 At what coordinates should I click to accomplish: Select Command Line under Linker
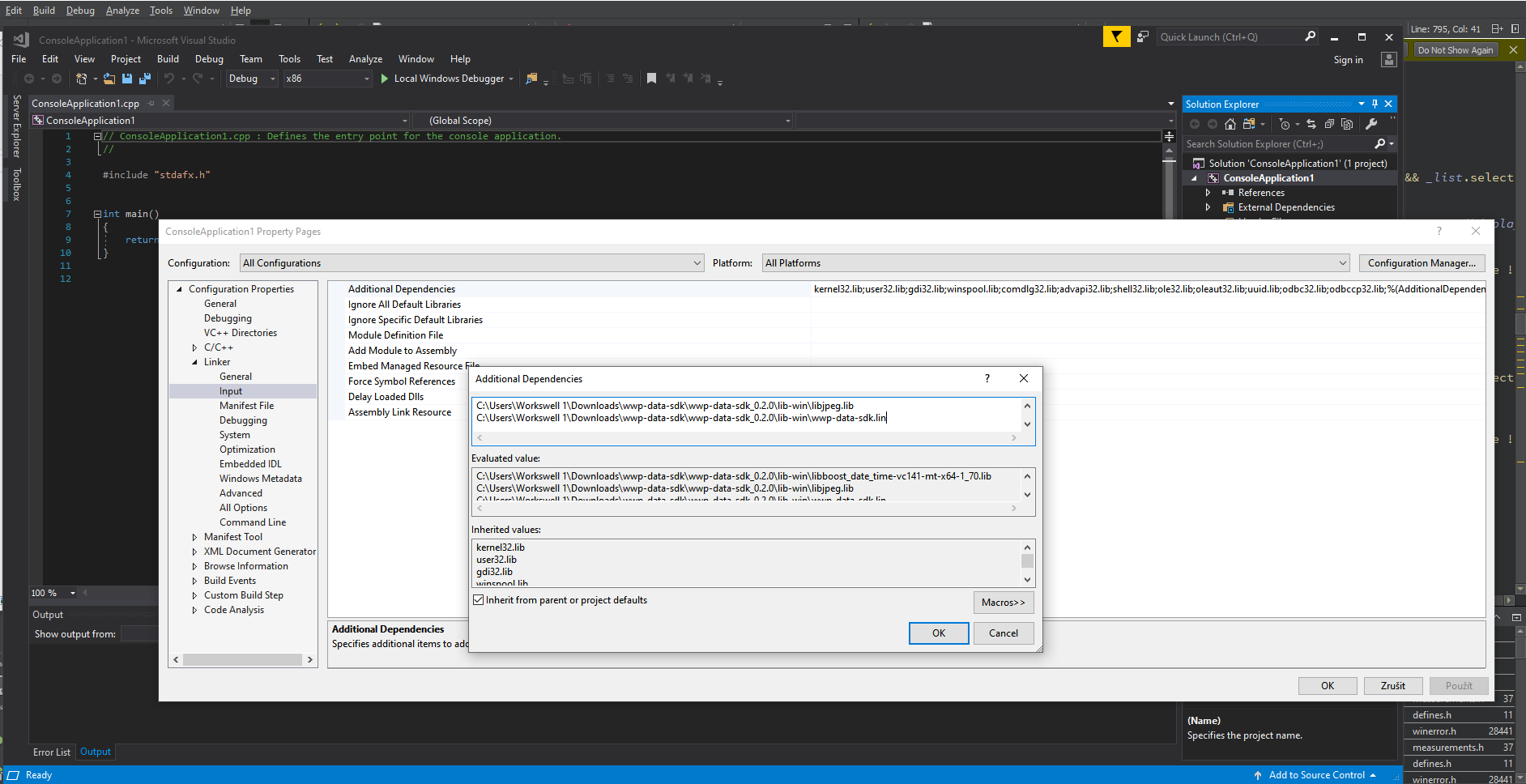tap(253, 522)
